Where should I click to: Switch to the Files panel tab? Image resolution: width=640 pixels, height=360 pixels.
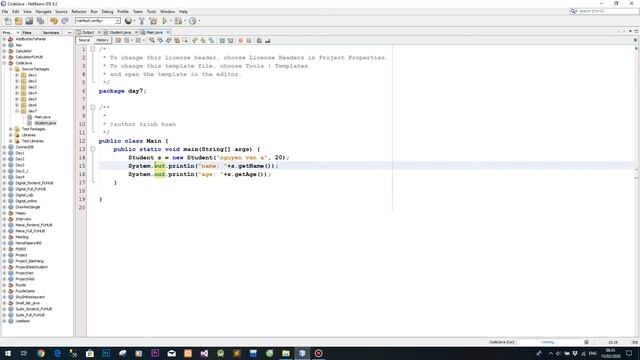coord(27,32)
